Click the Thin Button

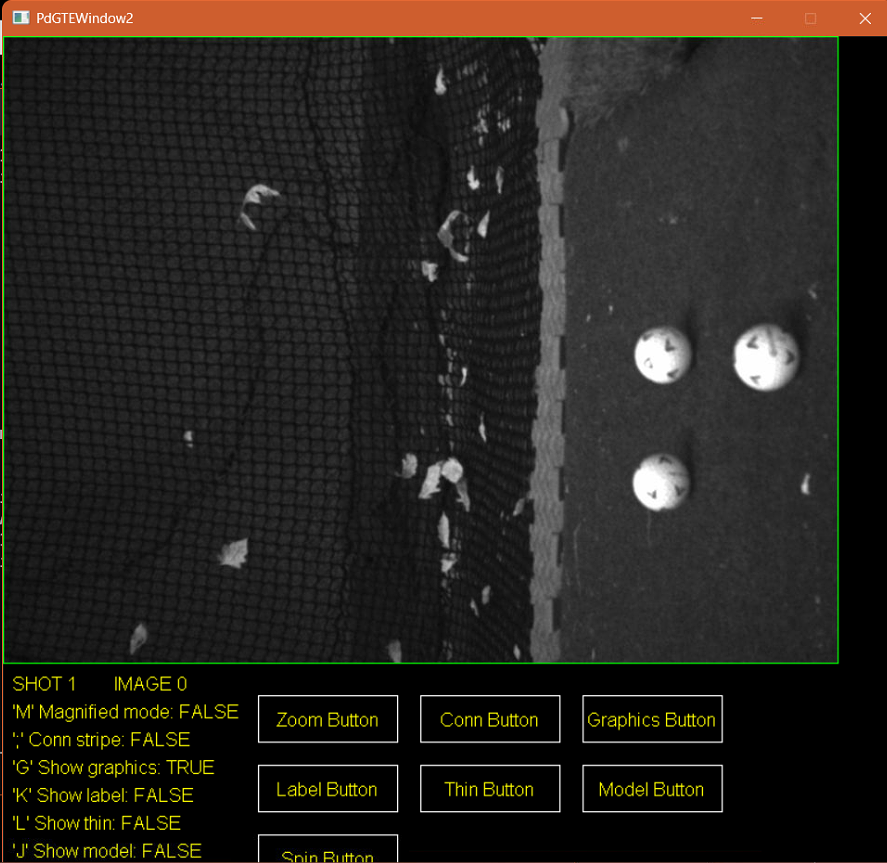490,788
